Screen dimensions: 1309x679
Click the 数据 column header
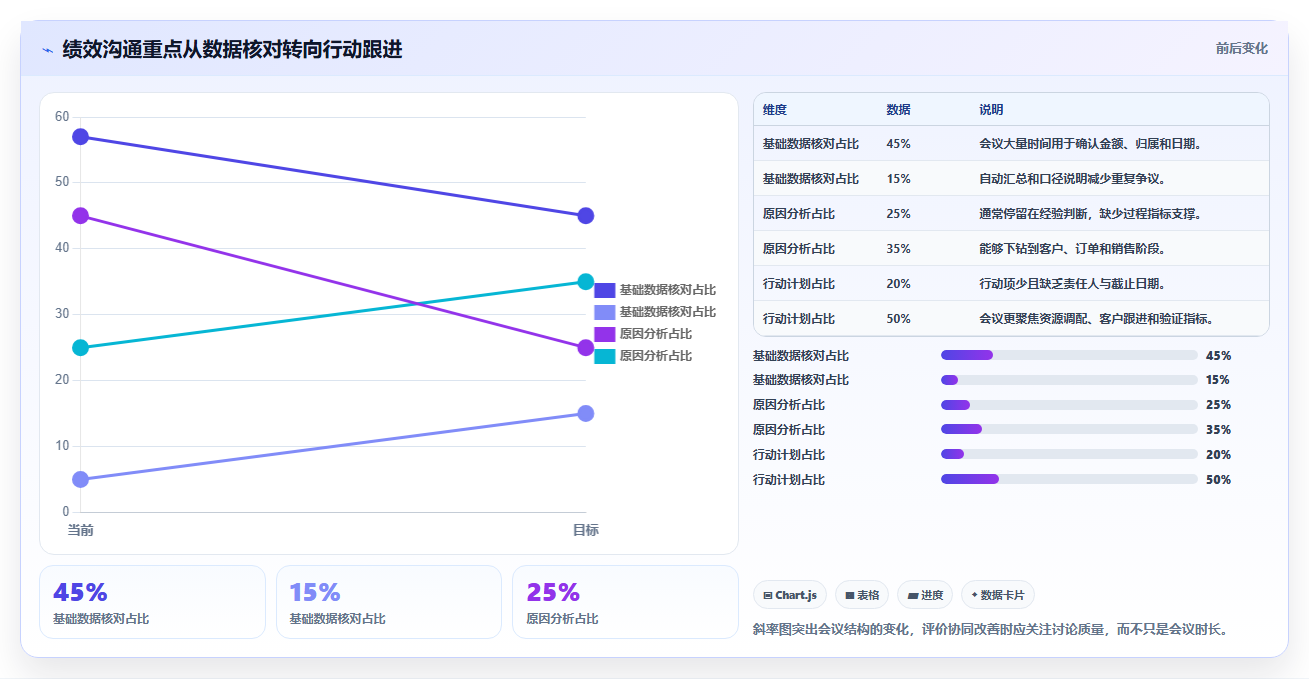[x=898, y=110]
